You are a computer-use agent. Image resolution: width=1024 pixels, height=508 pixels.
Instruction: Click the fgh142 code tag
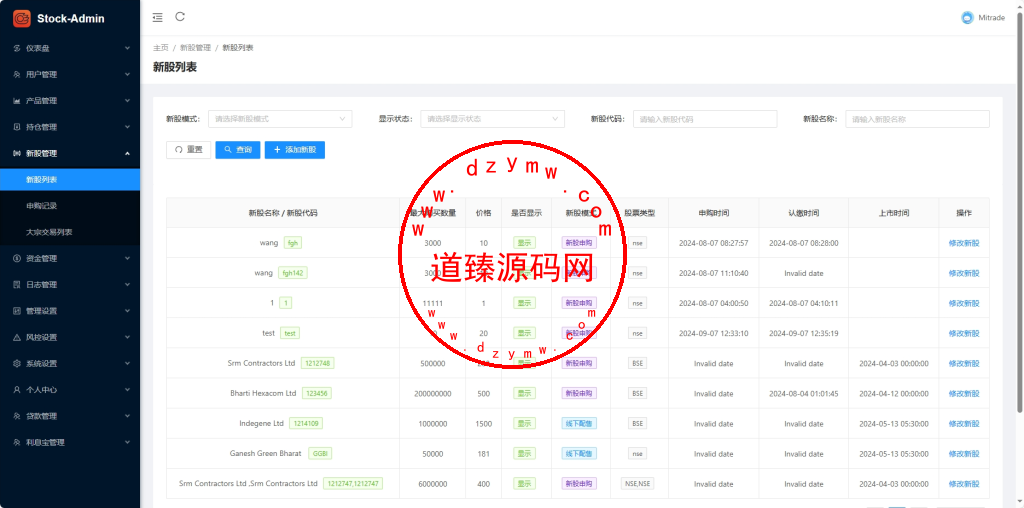[x=292, y=273]
